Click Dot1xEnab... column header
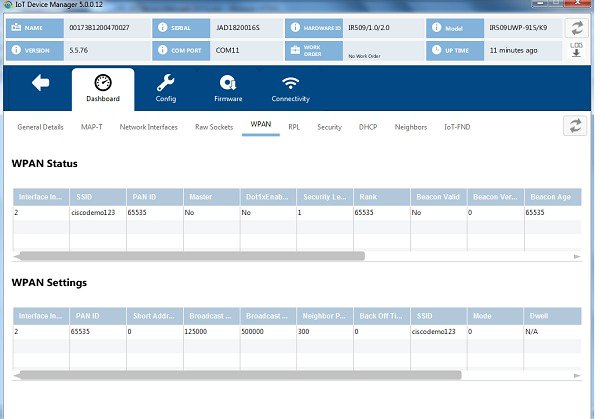 [x=268, y=197]
